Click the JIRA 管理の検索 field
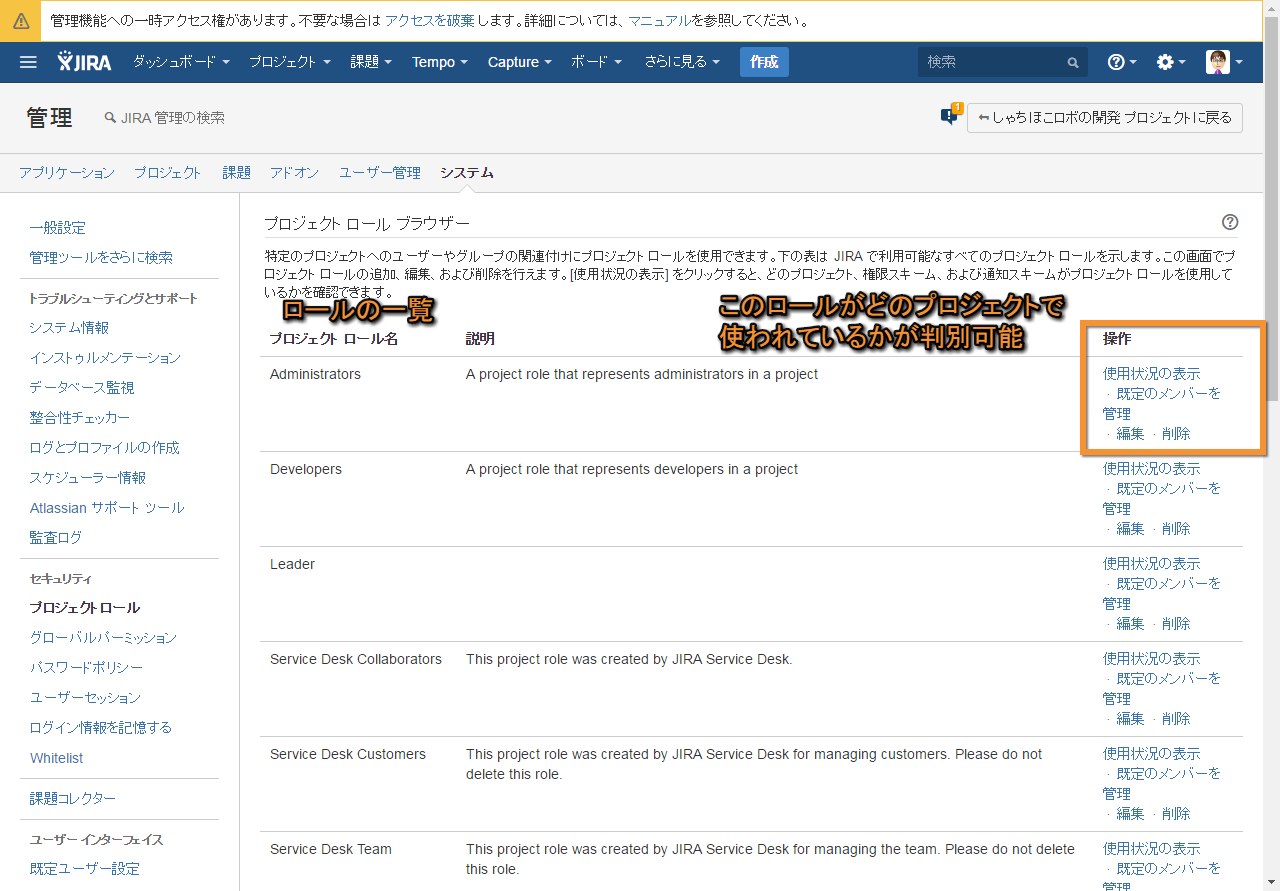 click(x=172, y=117)
